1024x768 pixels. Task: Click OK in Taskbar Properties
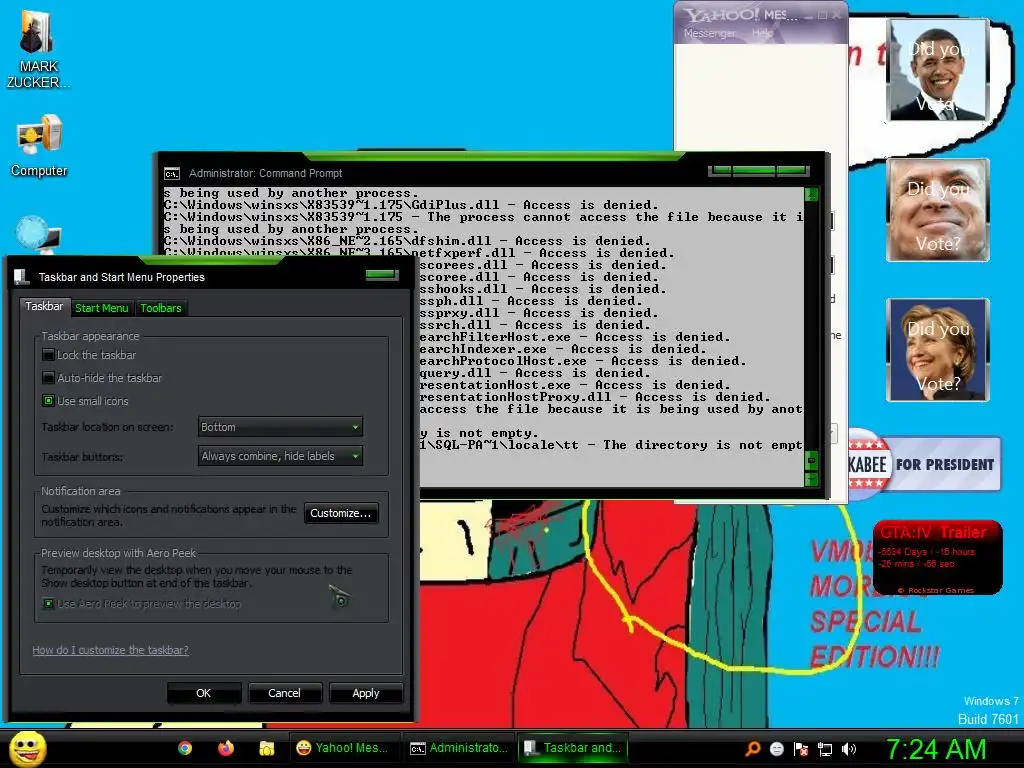204,694
